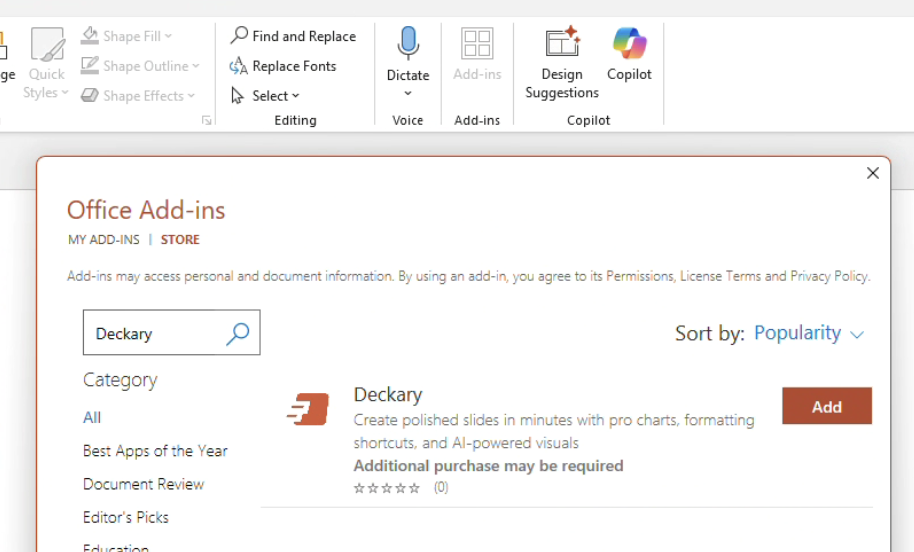The width and height of the screenshot is (914, 552).
Task: Click the search magnifier in the add-ins box
Action: click(238, 333)
